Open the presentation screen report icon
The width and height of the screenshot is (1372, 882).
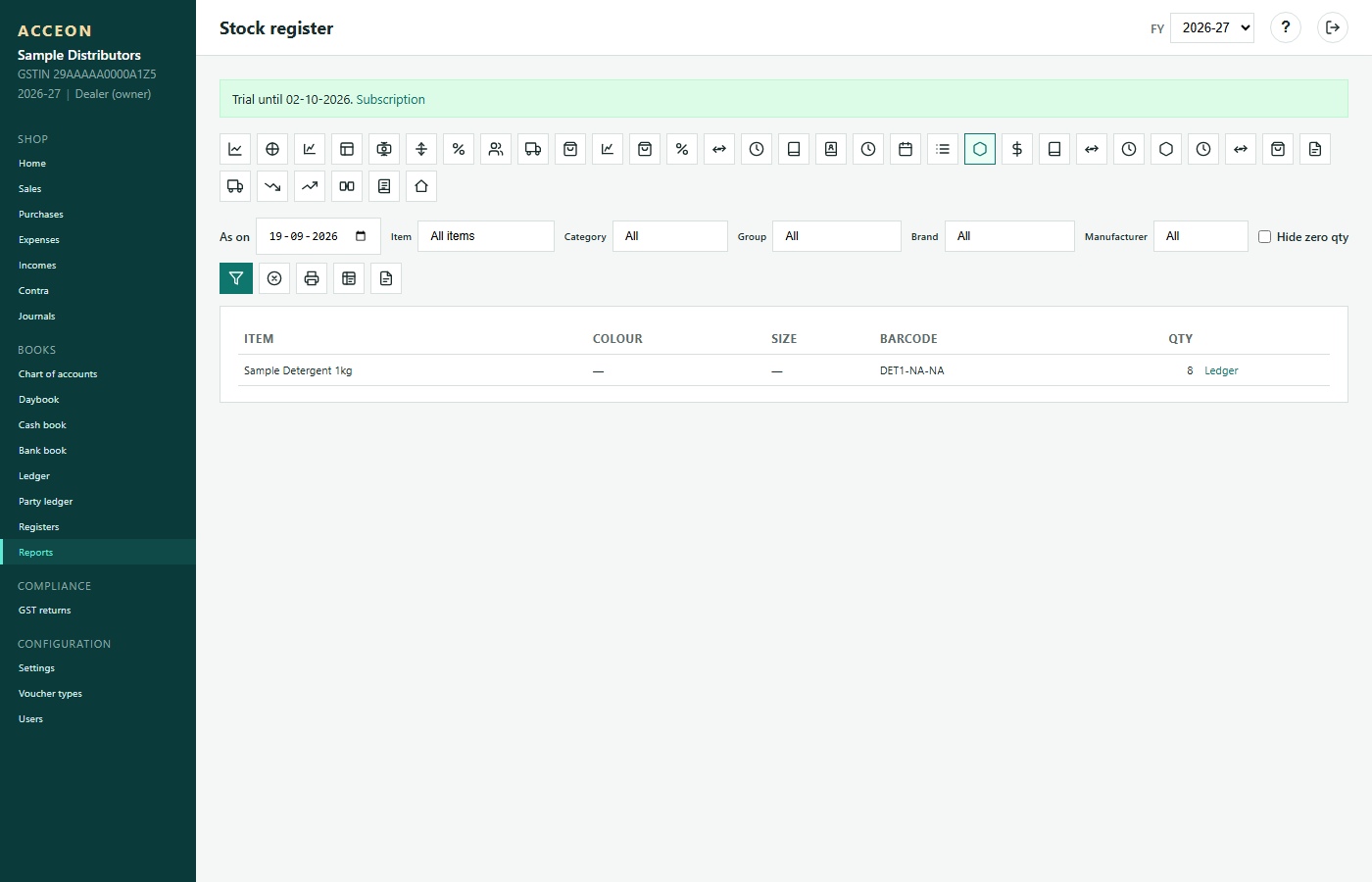pos(384,149)
